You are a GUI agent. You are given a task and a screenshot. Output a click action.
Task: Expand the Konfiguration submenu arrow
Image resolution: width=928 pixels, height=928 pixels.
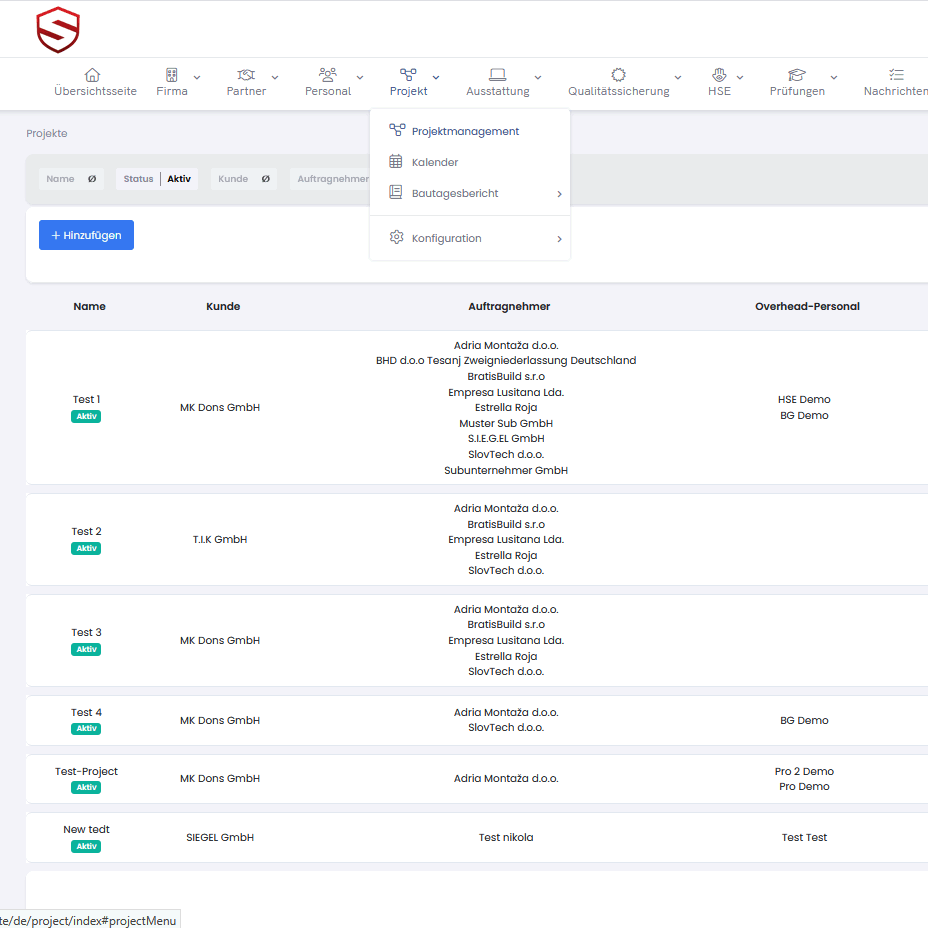click(x=559, y=239)
